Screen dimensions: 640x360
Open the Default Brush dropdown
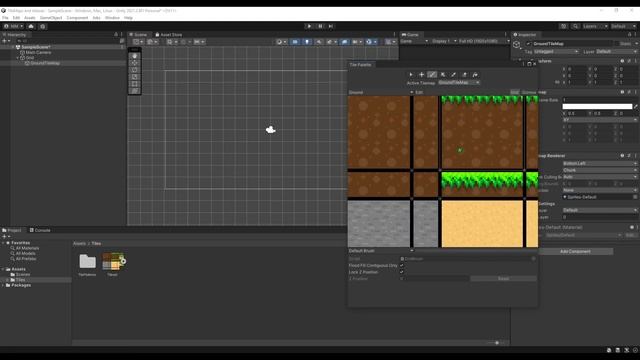[381, 251]
